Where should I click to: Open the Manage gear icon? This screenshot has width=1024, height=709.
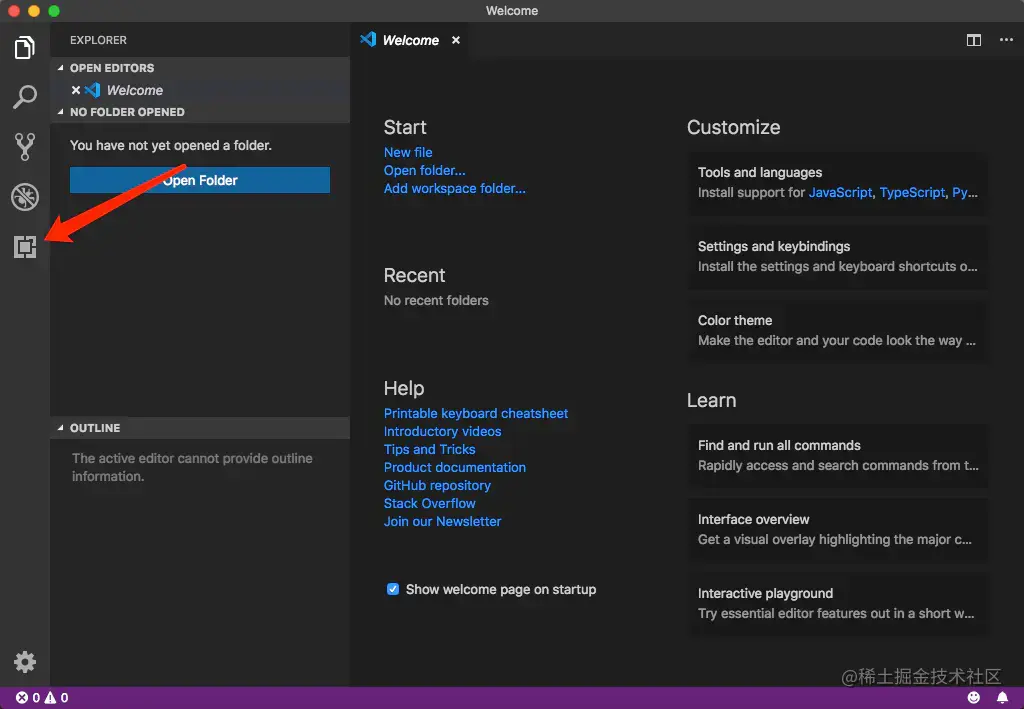25,661
